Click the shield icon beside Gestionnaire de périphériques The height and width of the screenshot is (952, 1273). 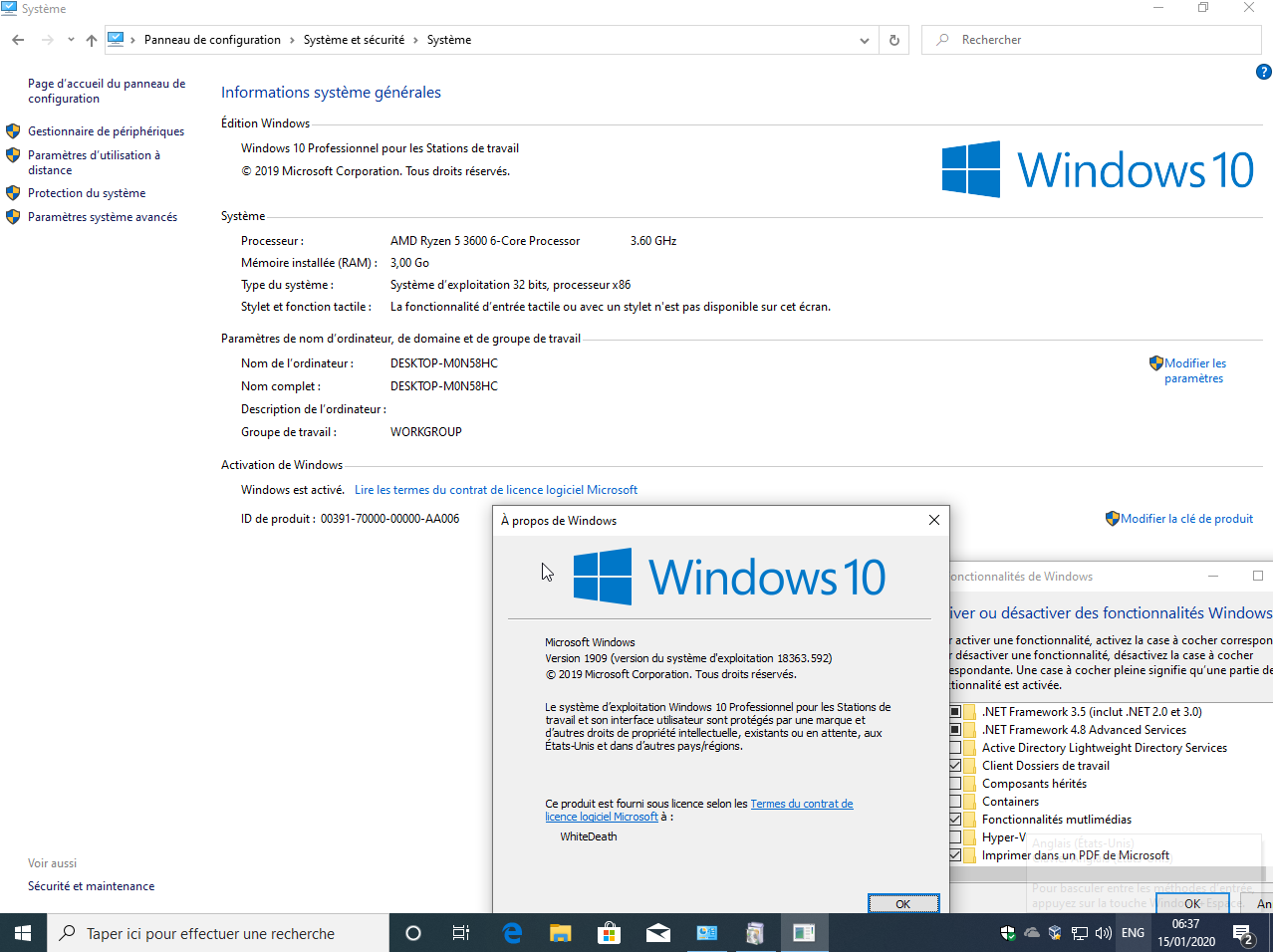[x=13, y=131]
